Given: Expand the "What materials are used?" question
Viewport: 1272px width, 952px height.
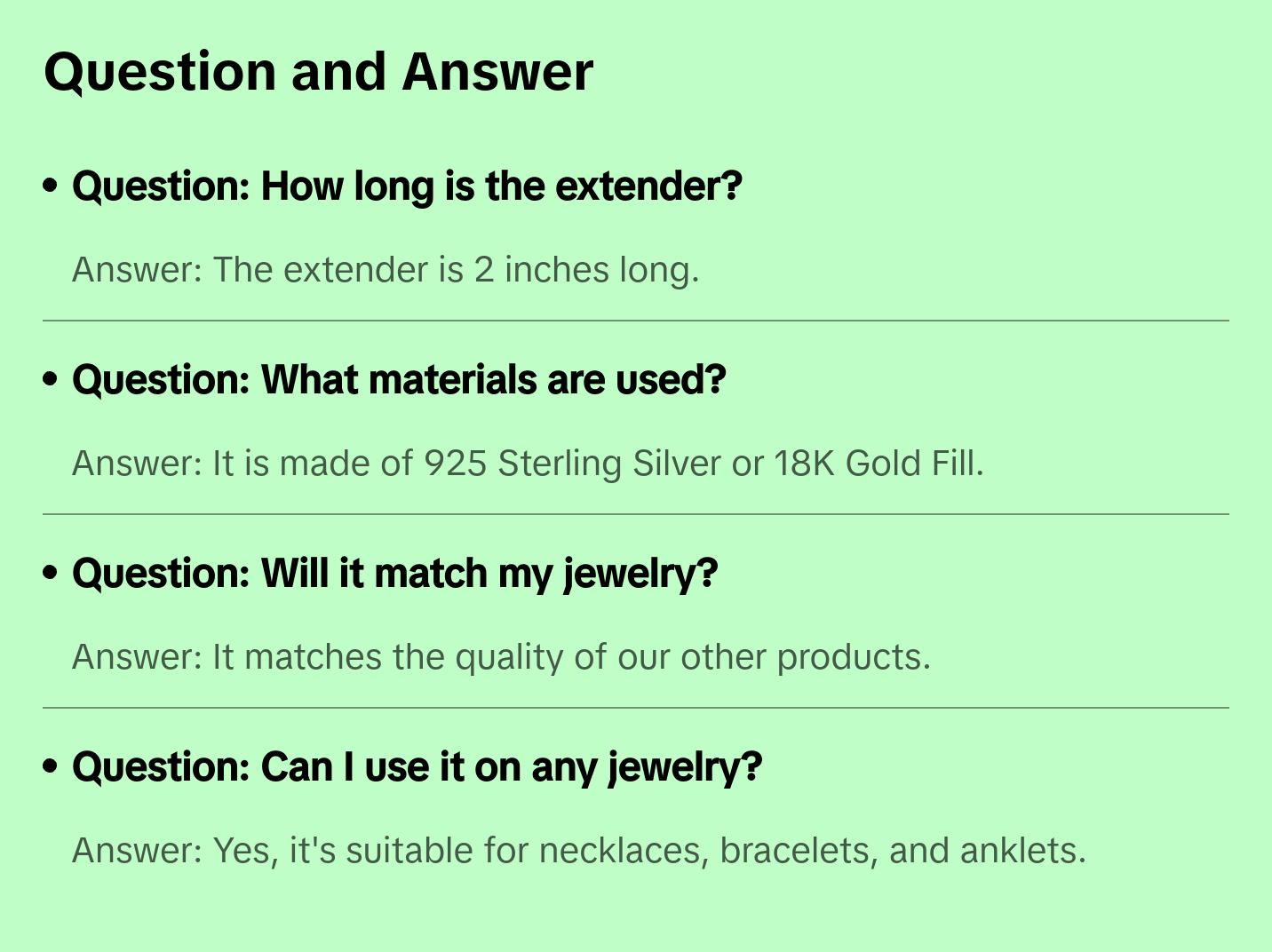Looking at the screenshot, I should (399, 380).
